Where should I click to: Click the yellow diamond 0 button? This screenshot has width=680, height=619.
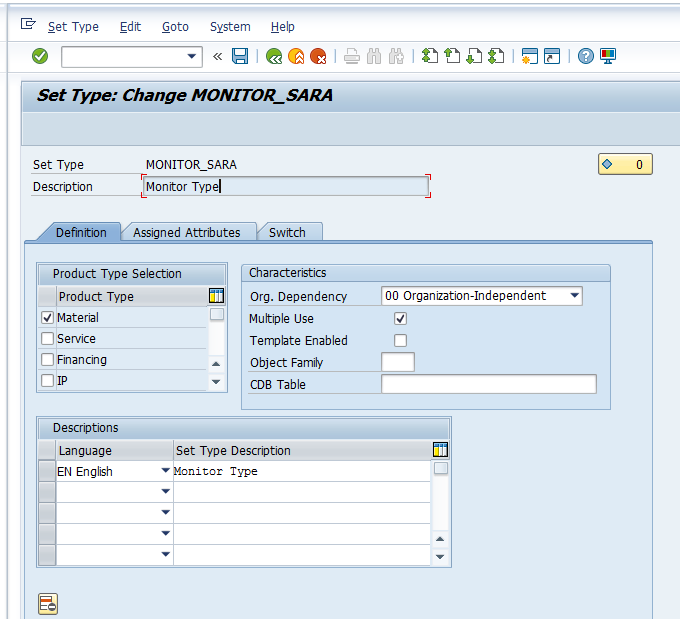coord(625,164)
